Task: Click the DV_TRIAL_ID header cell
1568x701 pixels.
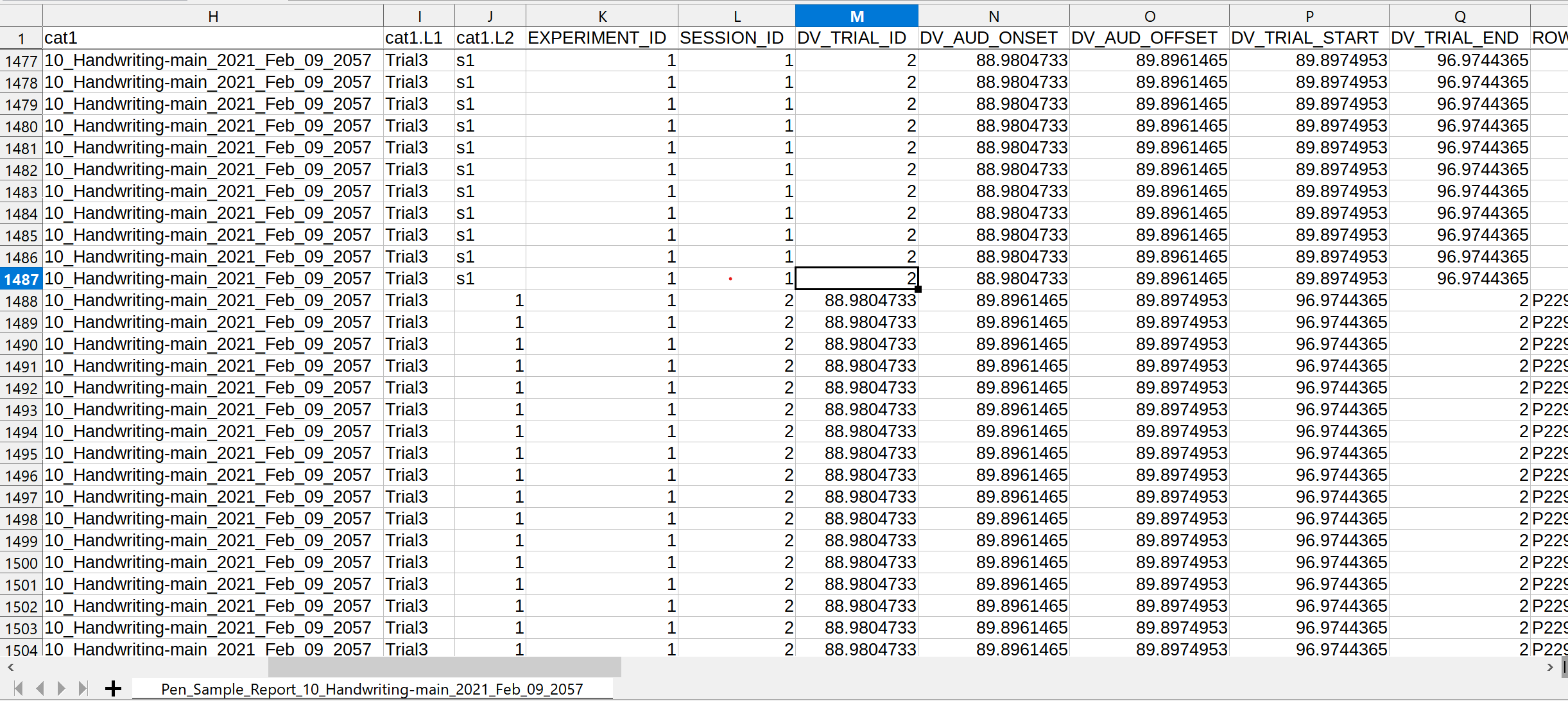Action: point(856,38)
